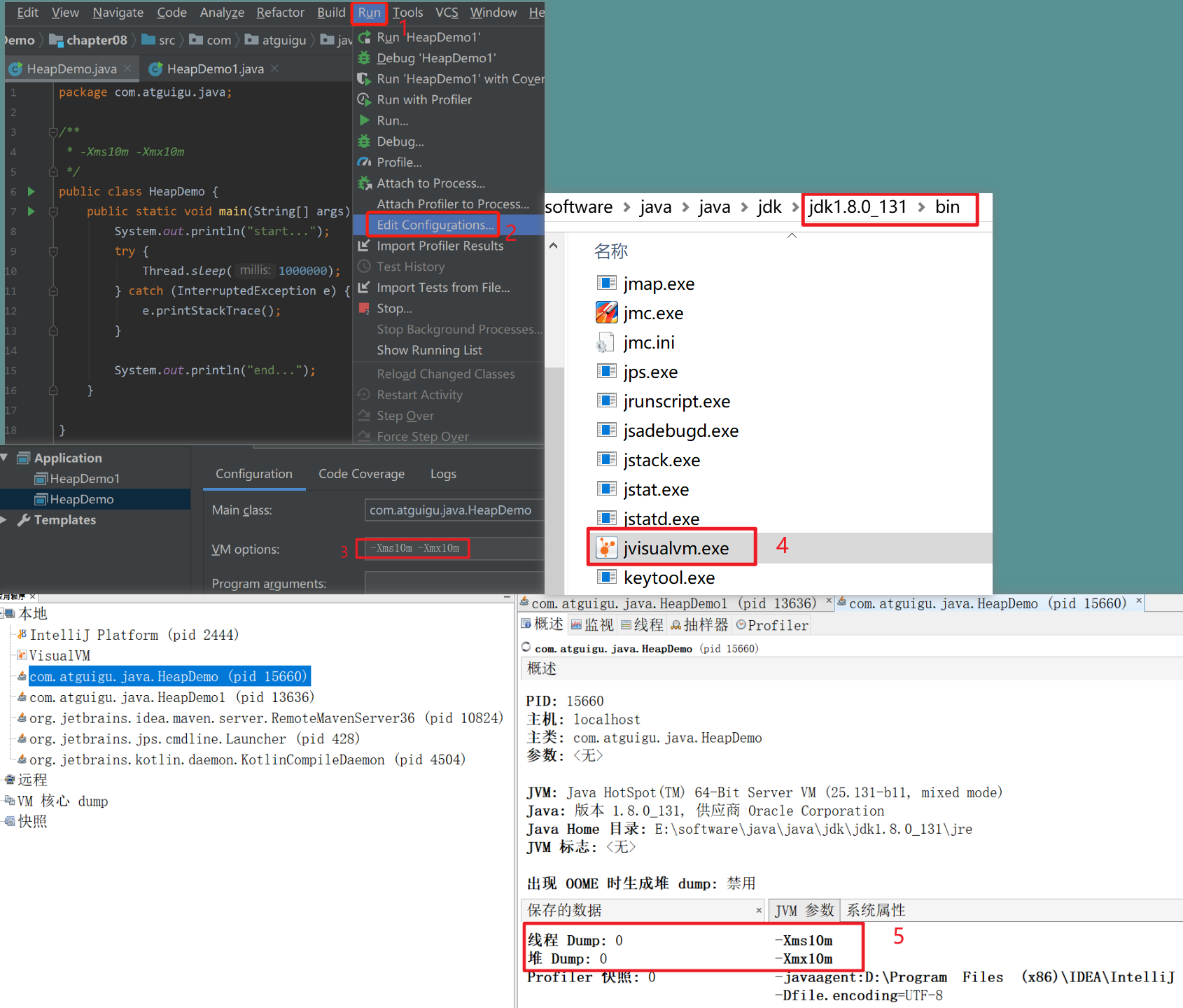Click the 快照 snapshots node icon
The height and width of the screenshot is (1008, 1183).
(10, 821)
